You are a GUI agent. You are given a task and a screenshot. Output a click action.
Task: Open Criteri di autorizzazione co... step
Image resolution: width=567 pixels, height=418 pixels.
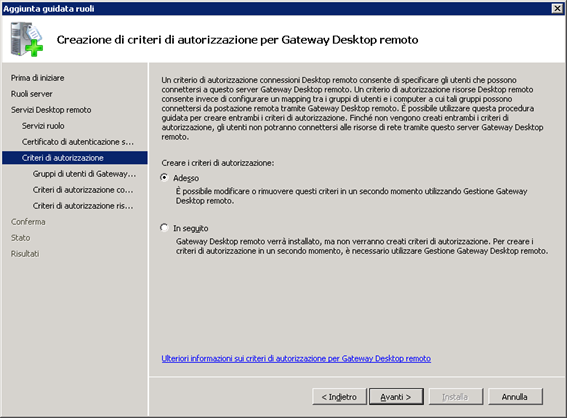pos(83,189)
